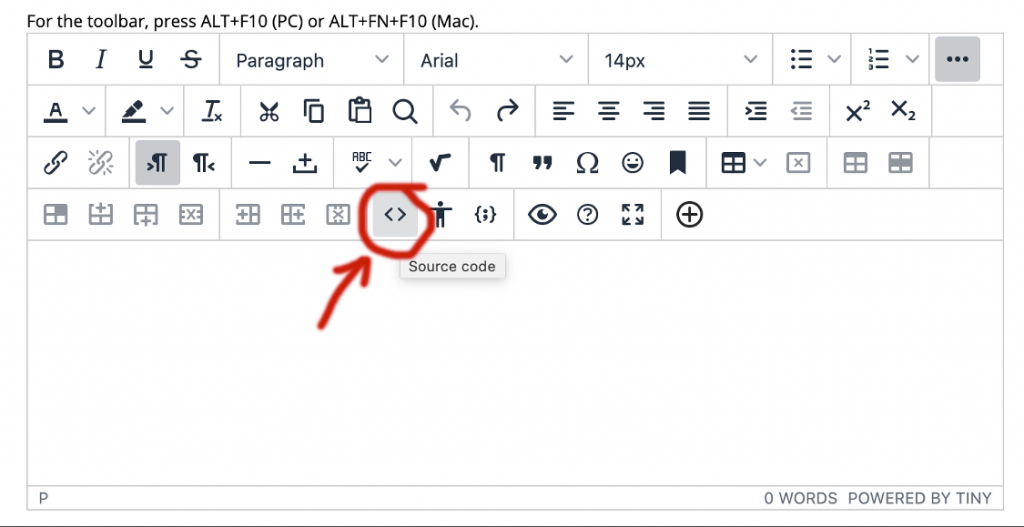Viewport: 1024px width, 527px height.
Task: Expand the Arial font family dropdown
Action: tap(496, 60)
